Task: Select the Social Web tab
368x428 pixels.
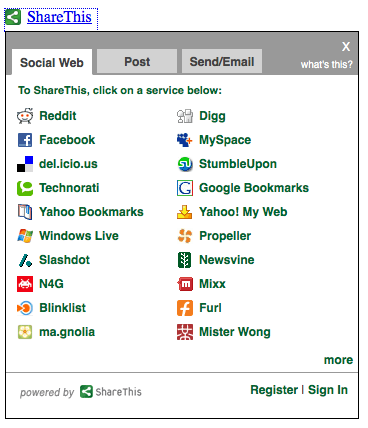Action: [x=52, y=62]
